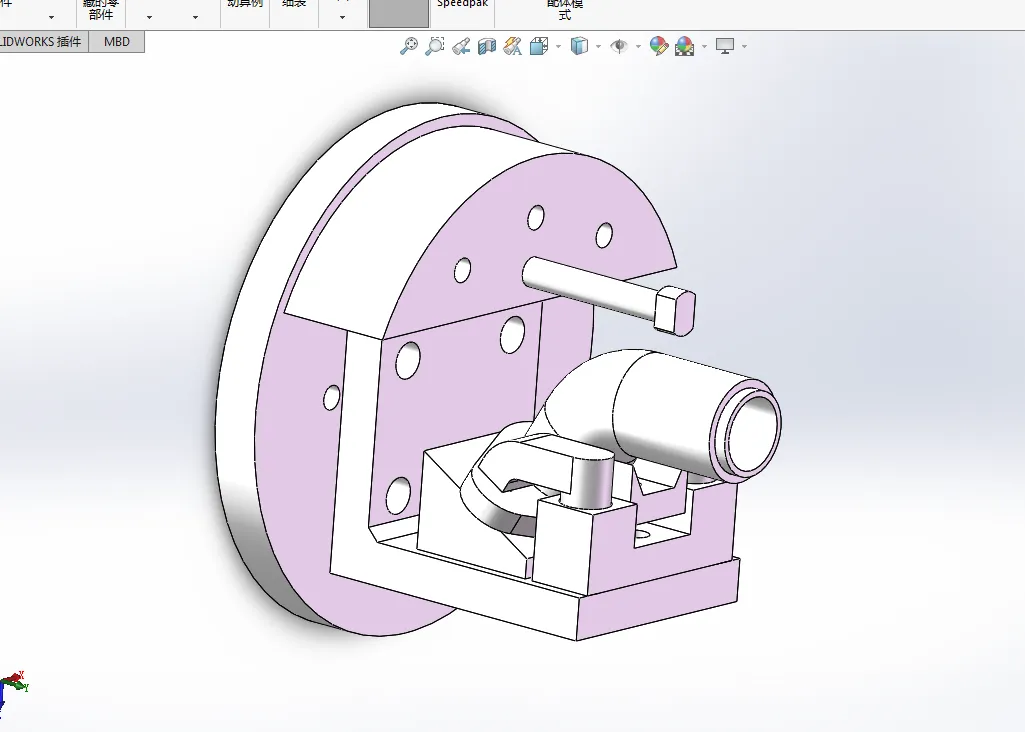Image resolution: width=1025 pixels, height=732 pixels.
Task: Go back to the Previous View
Action: [x=461, y=46]
